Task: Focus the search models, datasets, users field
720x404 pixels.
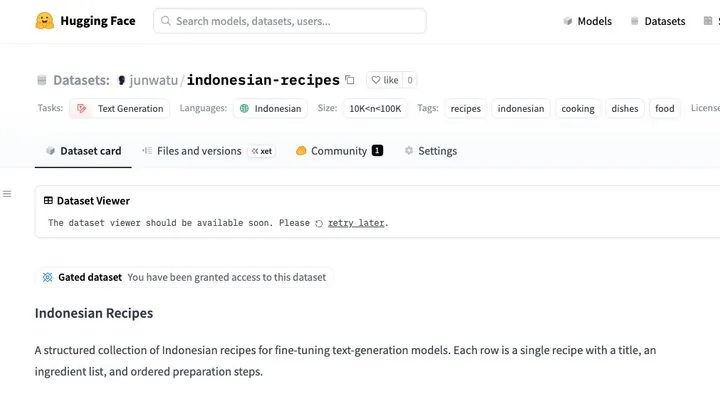Action: point(290,21)
